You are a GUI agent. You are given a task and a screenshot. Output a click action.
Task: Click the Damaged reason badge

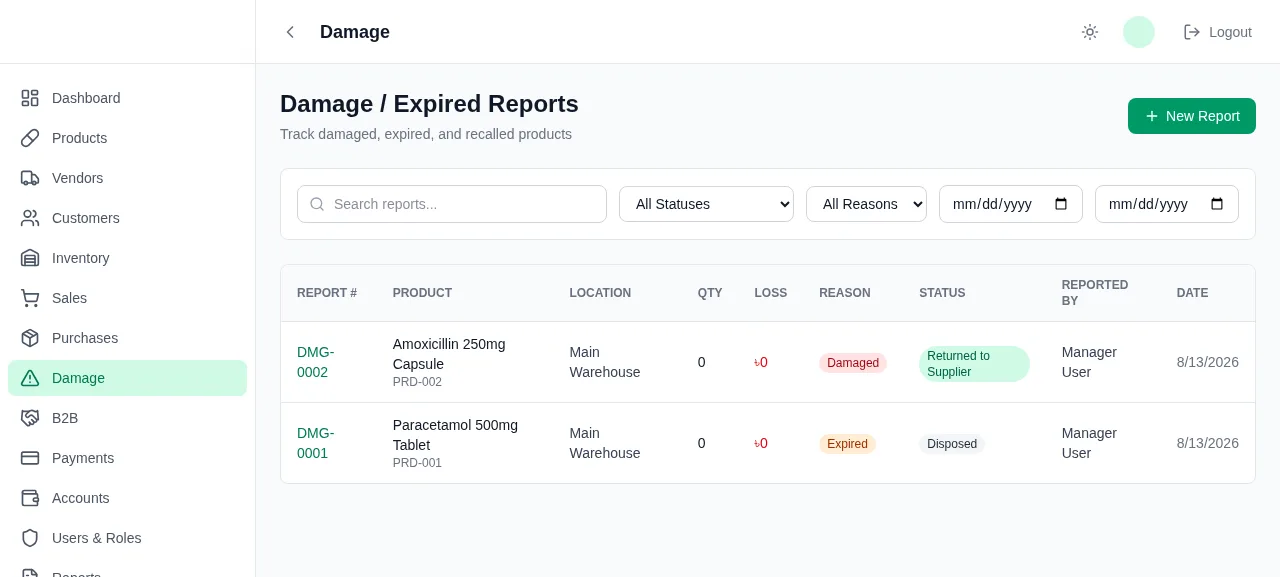(853, 363)
